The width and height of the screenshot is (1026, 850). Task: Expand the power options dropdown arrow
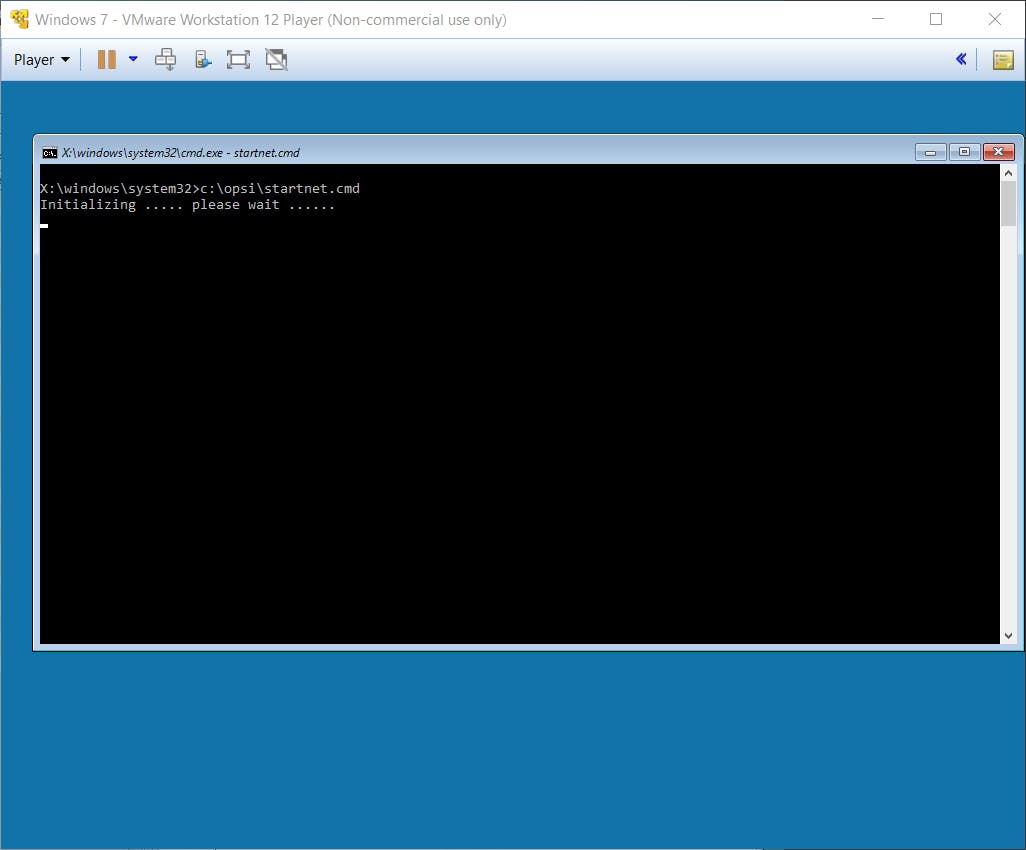133,59
